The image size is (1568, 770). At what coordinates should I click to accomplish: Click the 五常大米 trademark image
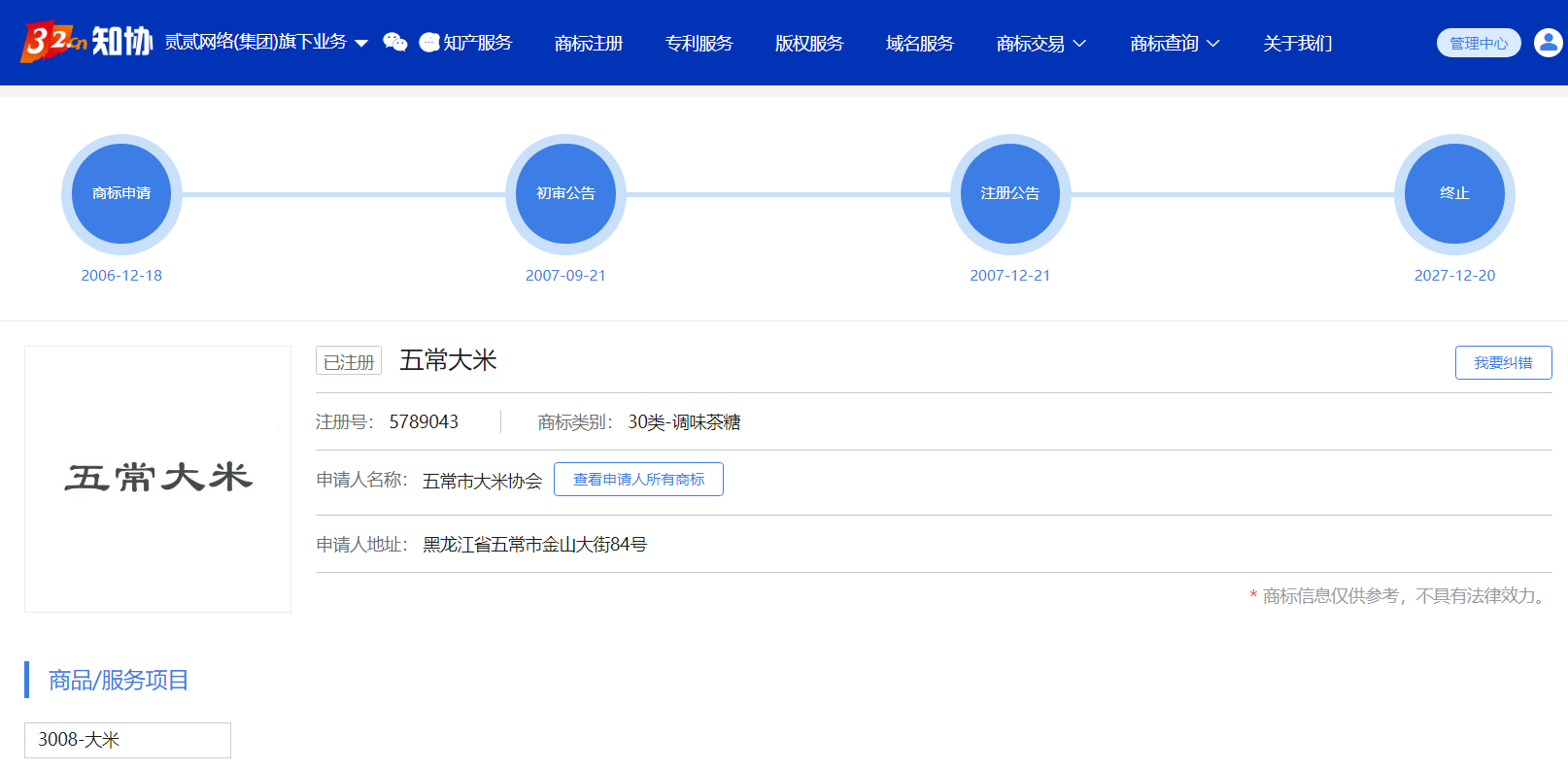(157, 479)
